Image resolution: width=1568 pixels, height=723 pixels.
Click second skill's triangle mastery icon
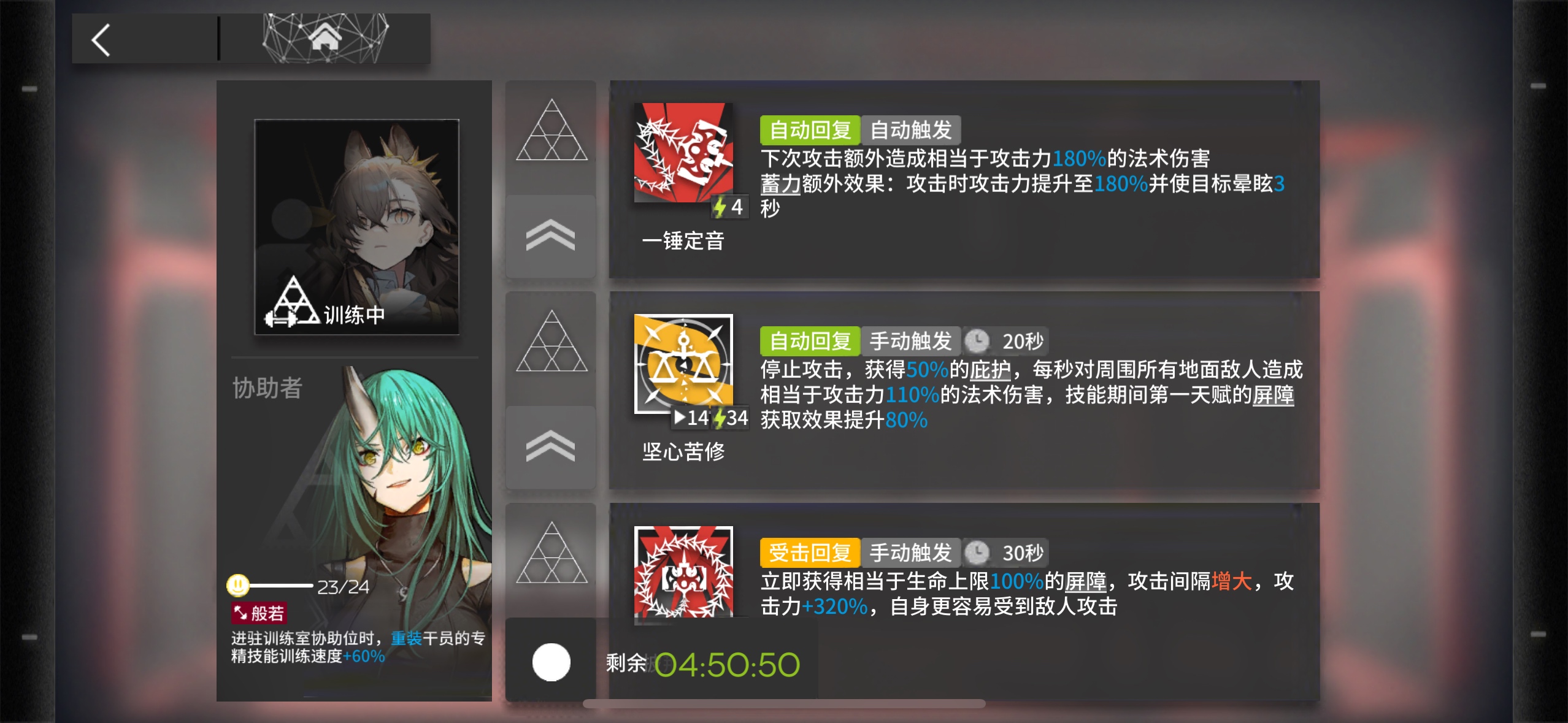pyautogui.click(x=551, y=341)
